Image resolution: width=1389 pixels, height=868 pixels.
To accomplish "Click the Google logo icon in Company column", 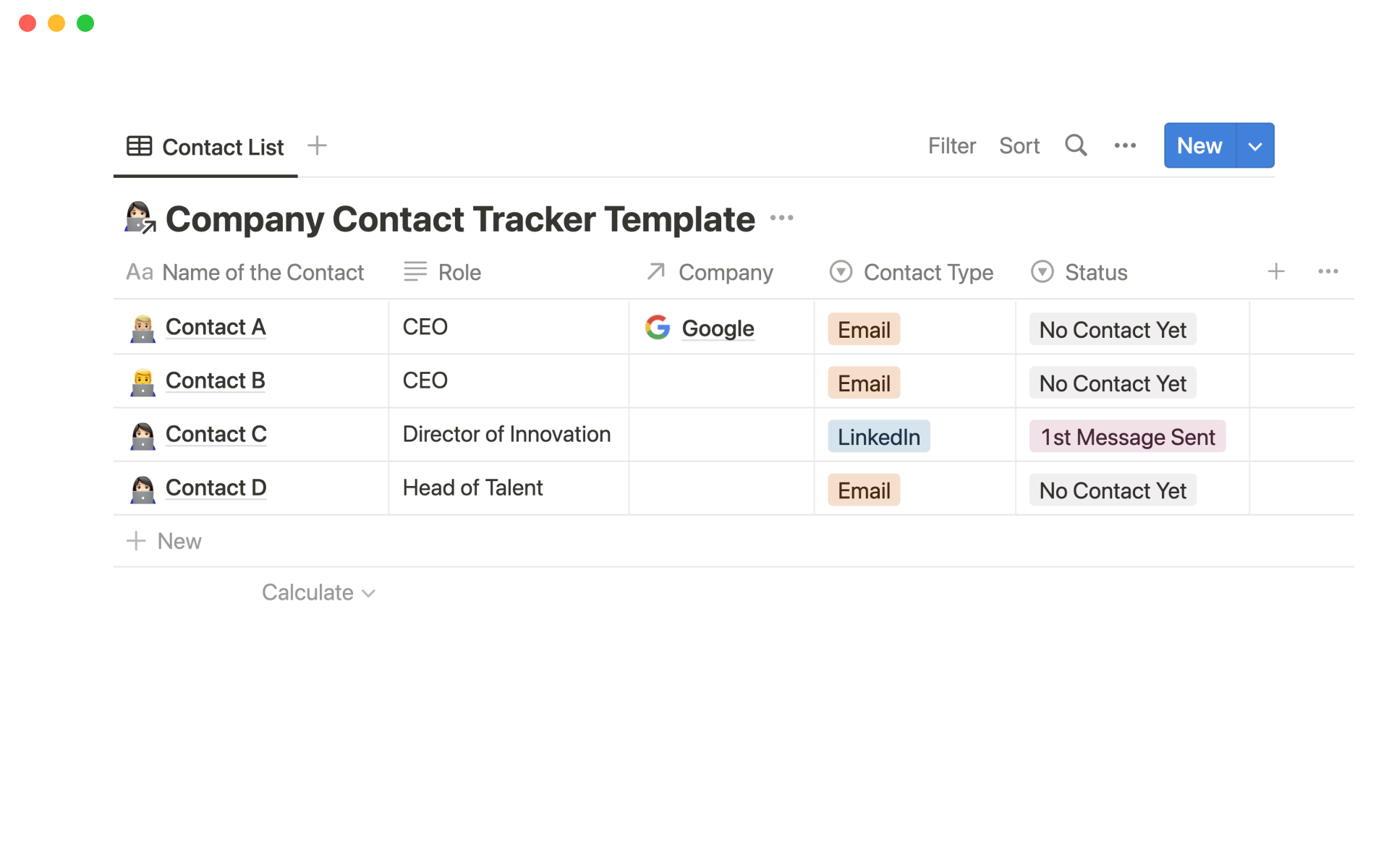I will [658, 328].
